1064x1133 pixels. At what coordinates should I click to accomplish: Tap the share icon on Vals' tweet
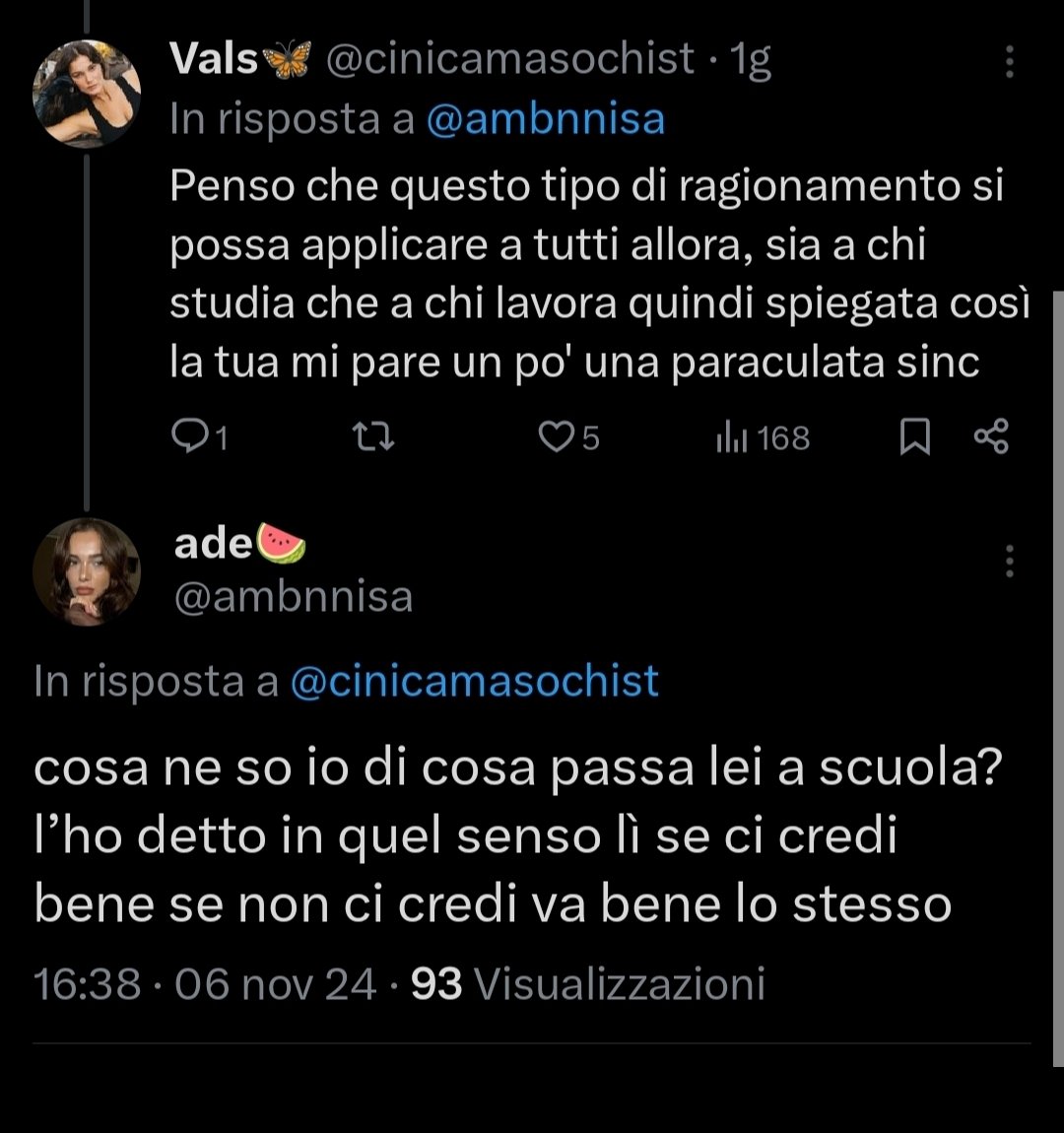coord(991,436)
